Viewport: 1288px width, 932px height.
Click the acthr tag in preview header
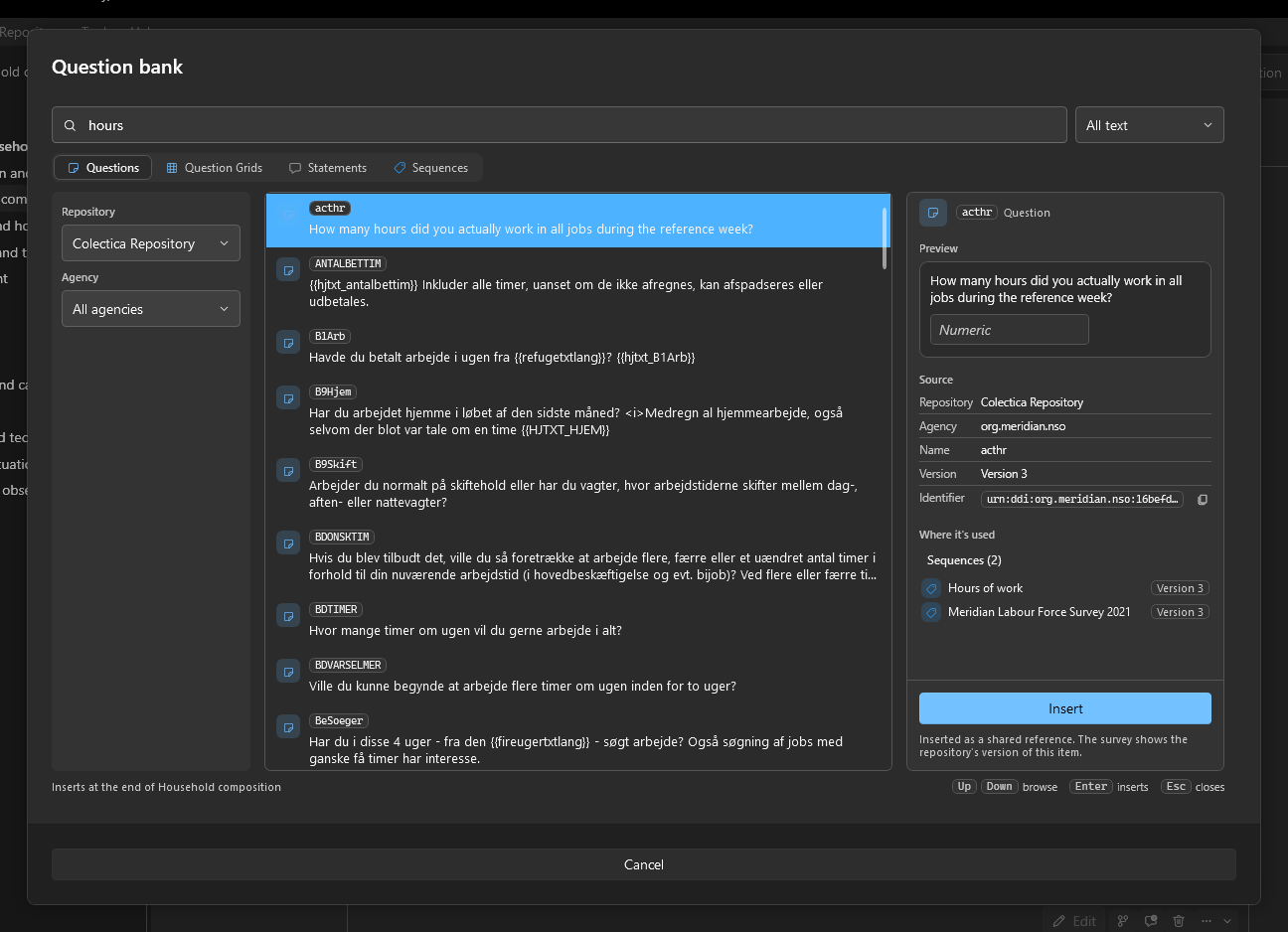(x=977, y=213)
